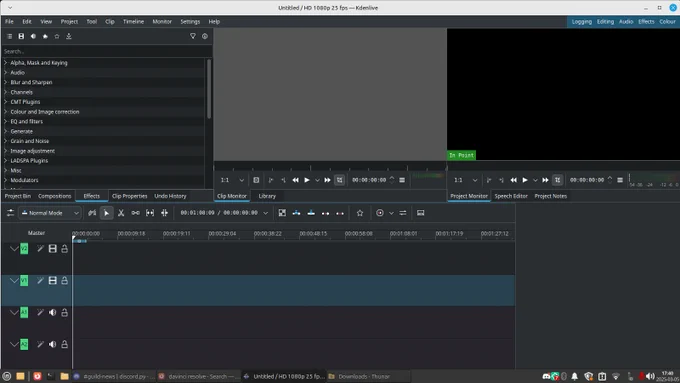The height and width of the screenshot is (383, 680).
Task: Rewind in the Clip Monitor
Action: pos(295,180)
